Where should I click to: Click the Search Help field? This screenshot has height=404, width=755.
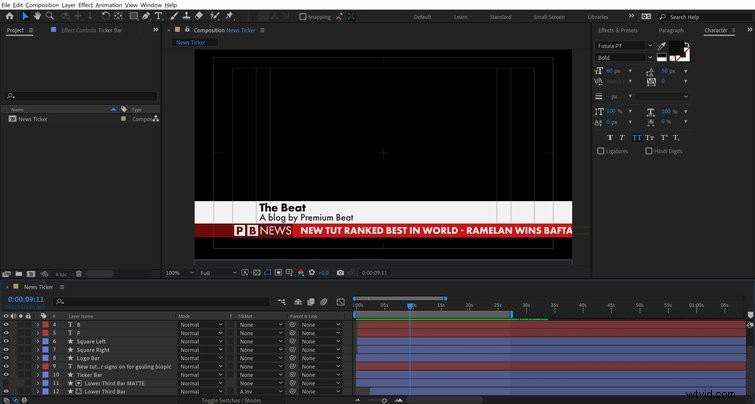(x=705, y=17)
